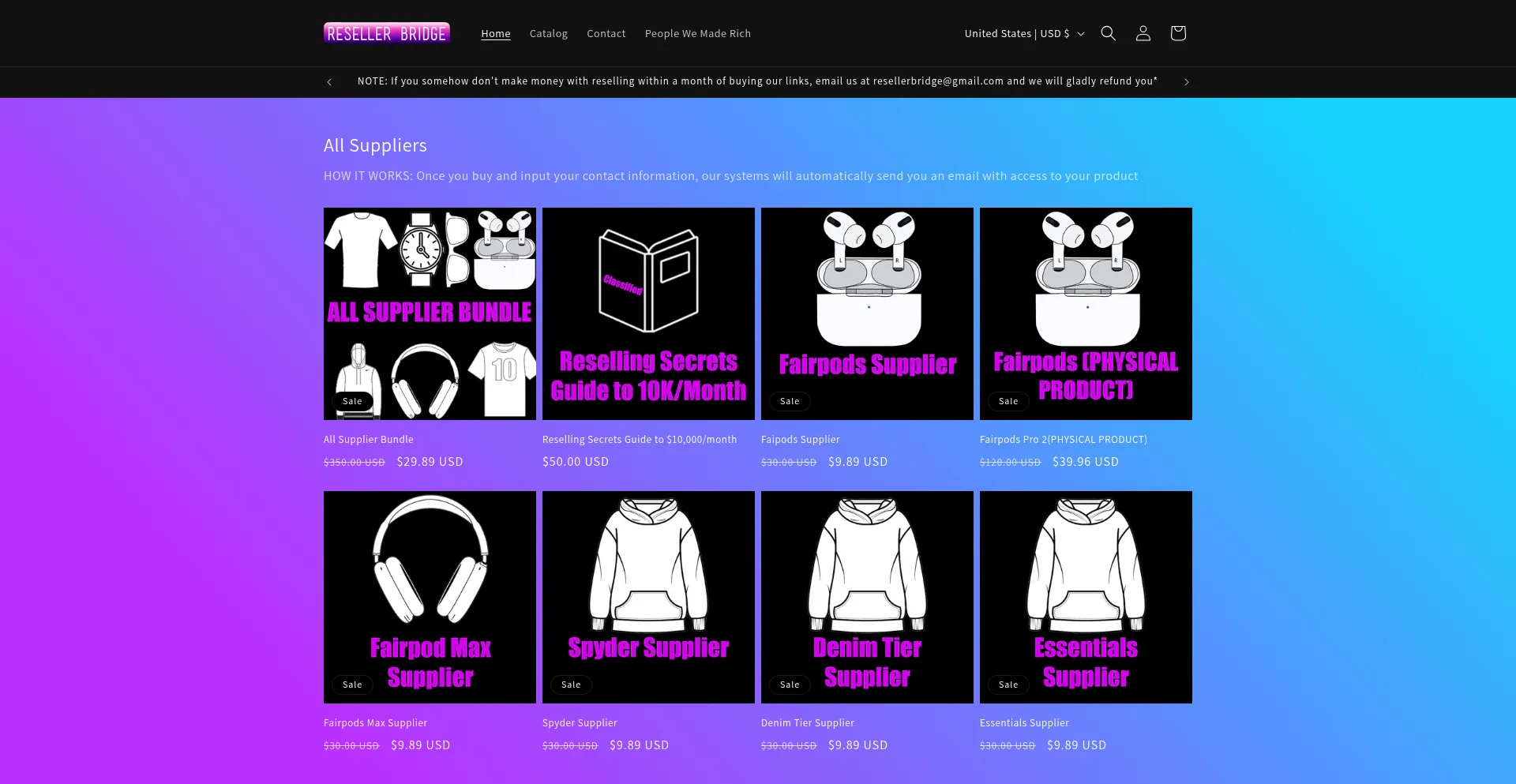This screenshot has height=784, width=1516.
Task: Open the account login page
Action: pos(1143,33)
